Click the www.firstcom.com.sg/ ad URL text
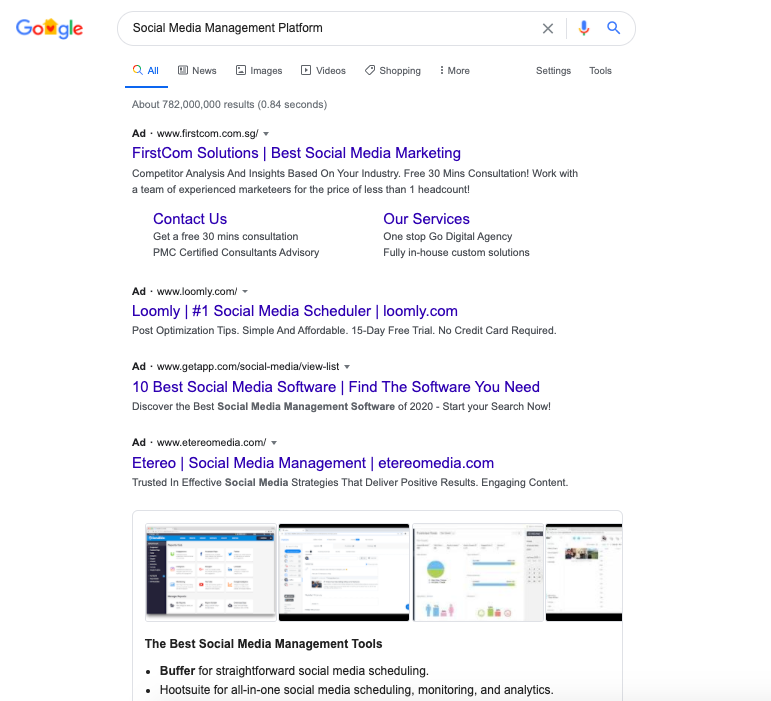Viewport: 771px width, 701px height. click(208, 134)
